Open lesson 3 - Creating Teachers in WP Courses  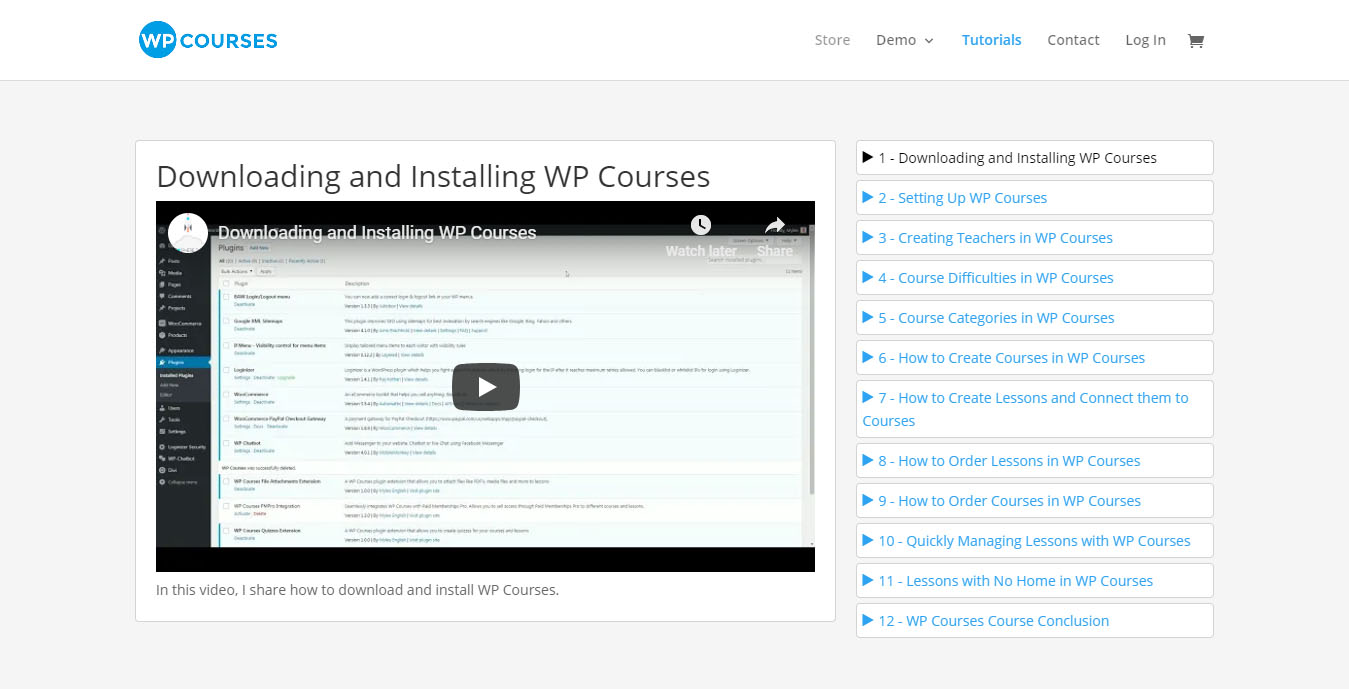[x=1035, y=238]
